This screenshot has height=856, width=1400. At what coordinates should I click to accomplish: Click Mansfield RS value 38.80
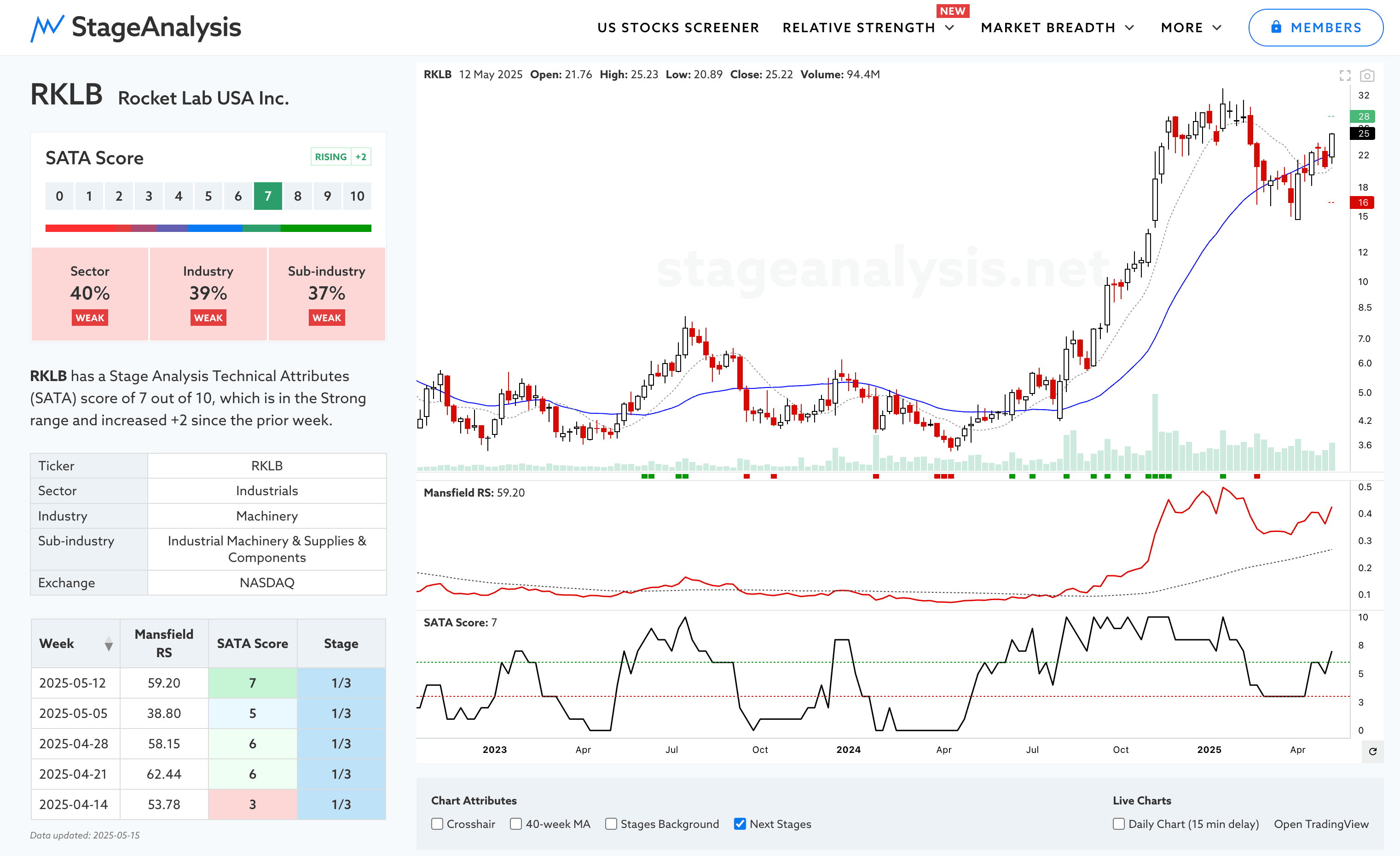tap(164, 713)
